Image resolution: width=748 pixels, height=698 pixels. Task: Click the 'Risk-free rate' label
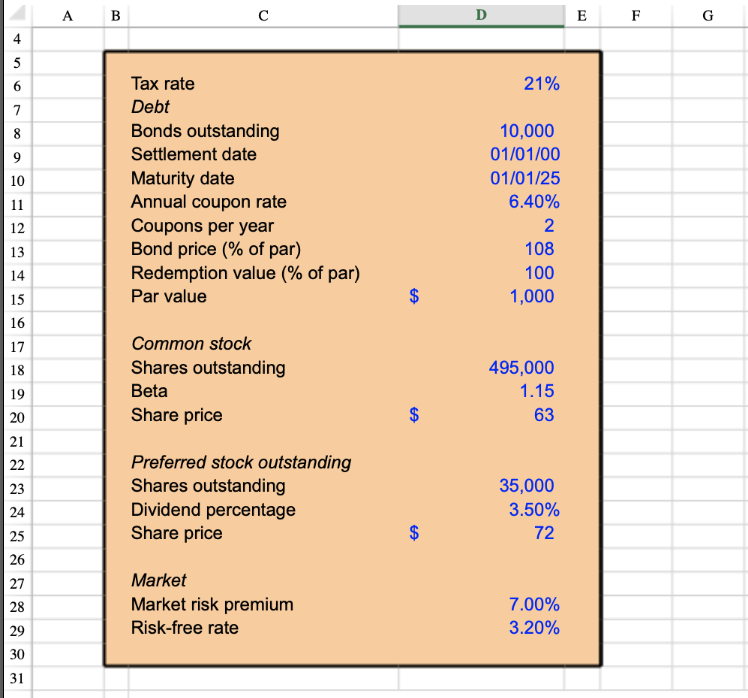[185, 627]
